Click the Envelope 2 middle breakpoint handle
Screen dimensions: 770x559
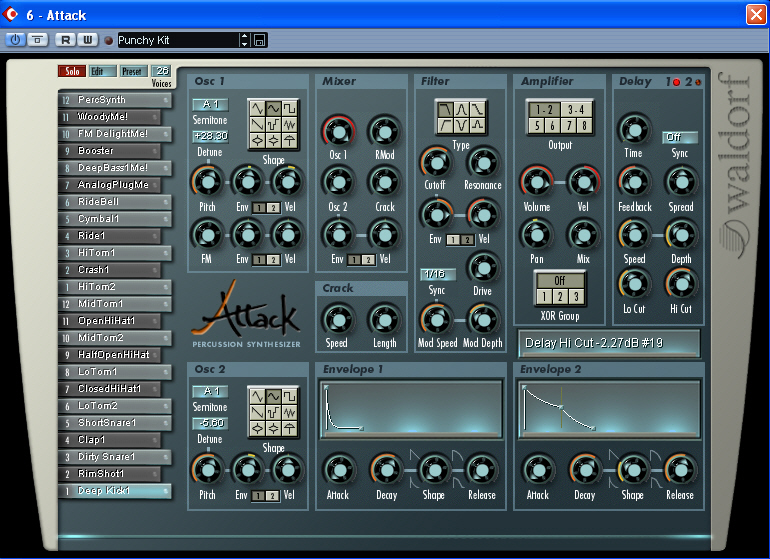click(561, 407)
